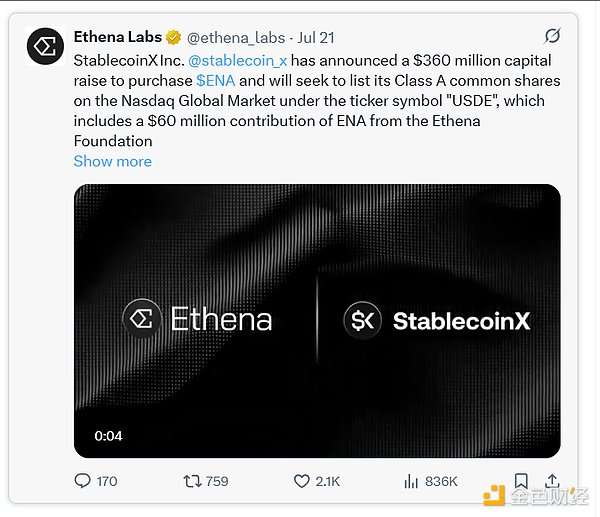Image resolution: width=600 pixels, height=517 pixels.
Task: Click the 0:04 video duration badge
Action: click(x=108, y=435)
